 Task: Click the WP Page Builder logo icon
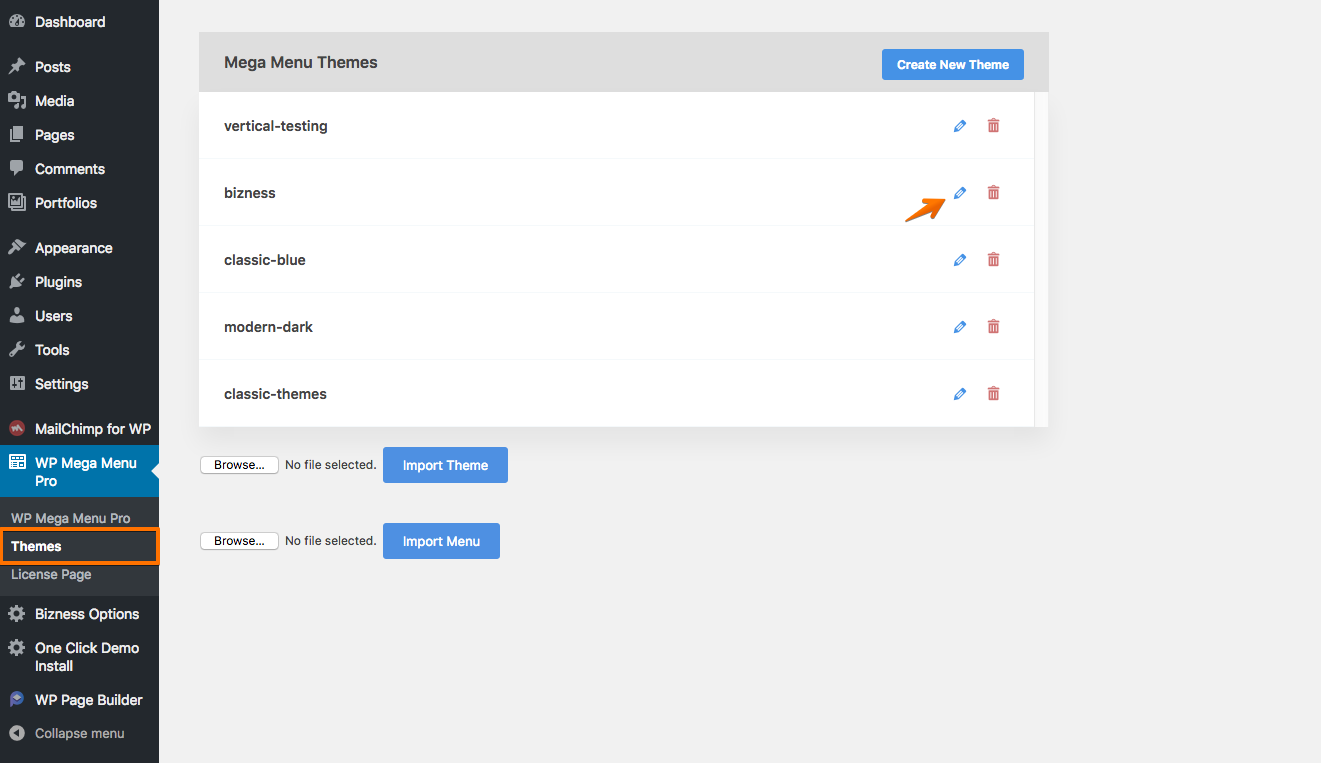pyautogui.click(x=17, y=699)
